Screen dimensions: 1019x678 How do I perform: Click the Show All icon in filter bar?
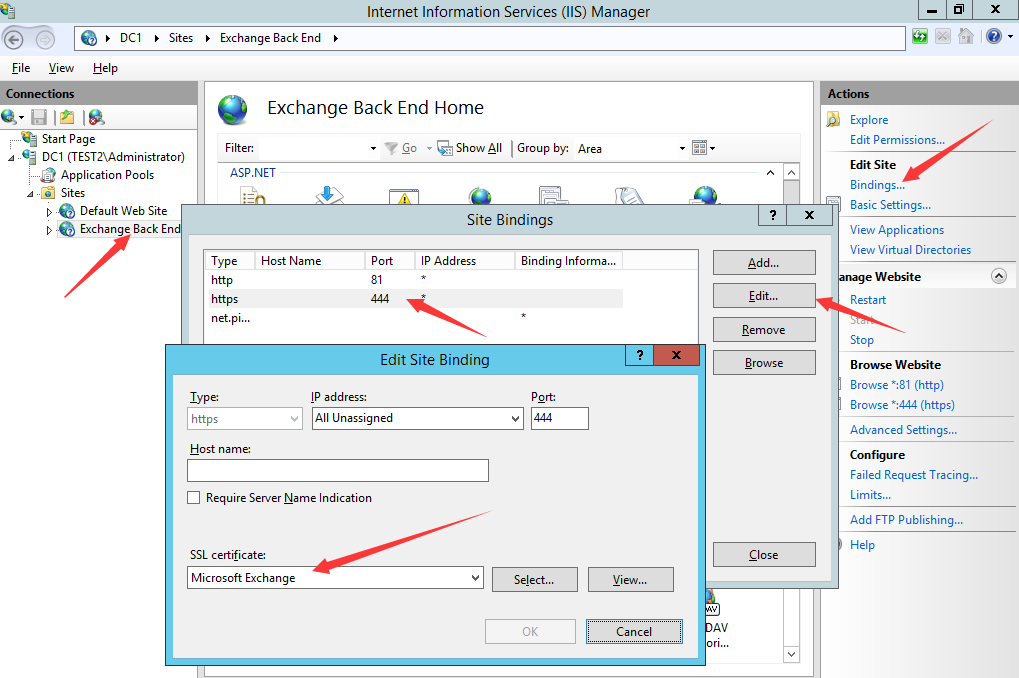pos(445,148)
